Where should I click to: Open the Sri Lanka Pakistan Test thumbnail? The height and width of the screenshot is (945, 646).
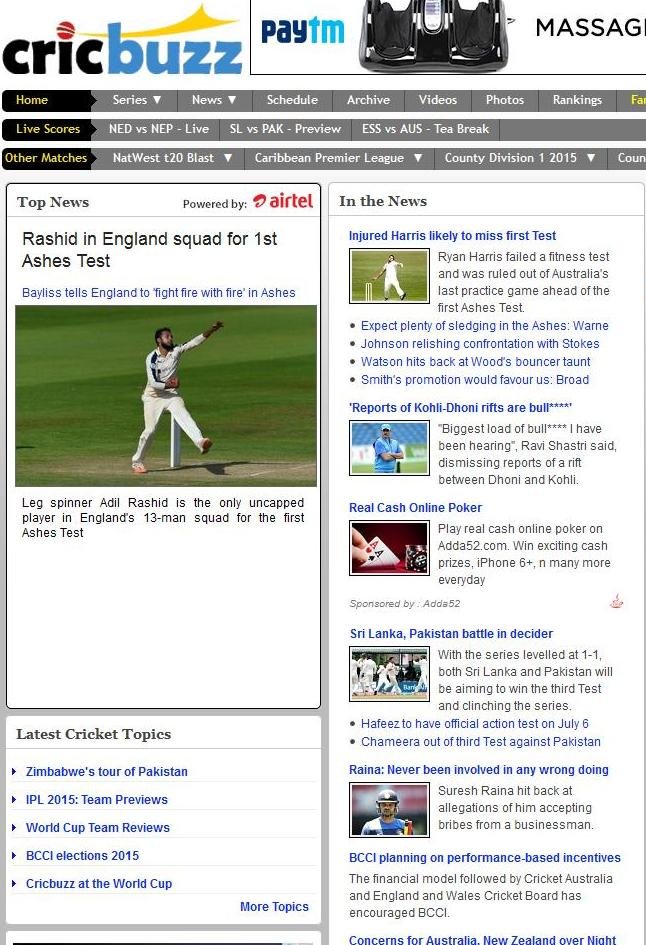389,673
